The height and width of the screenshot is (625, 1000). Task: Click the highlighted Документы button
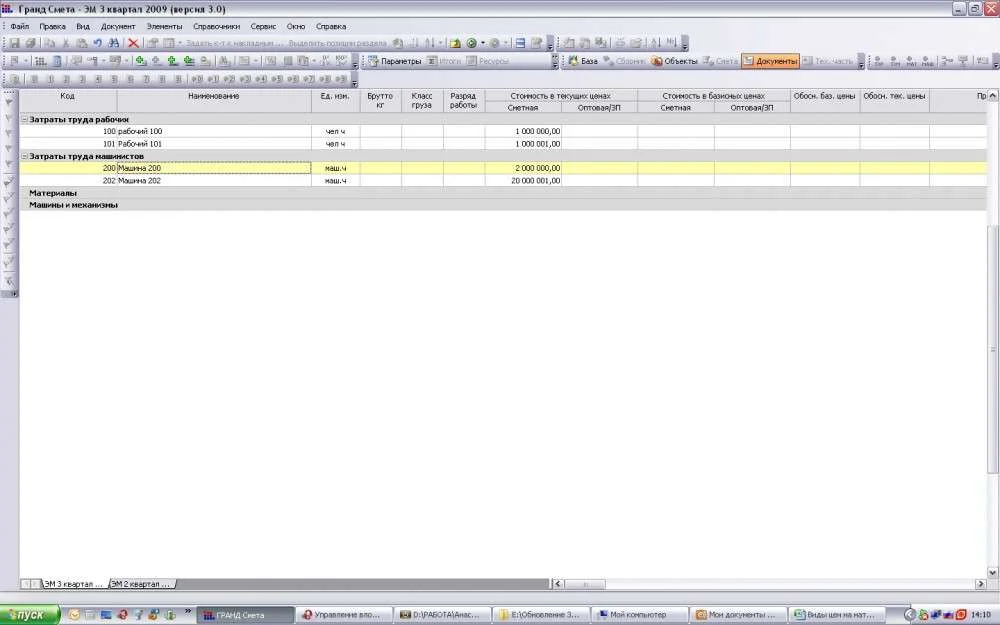pyautogui.click(x=770, y=61)
